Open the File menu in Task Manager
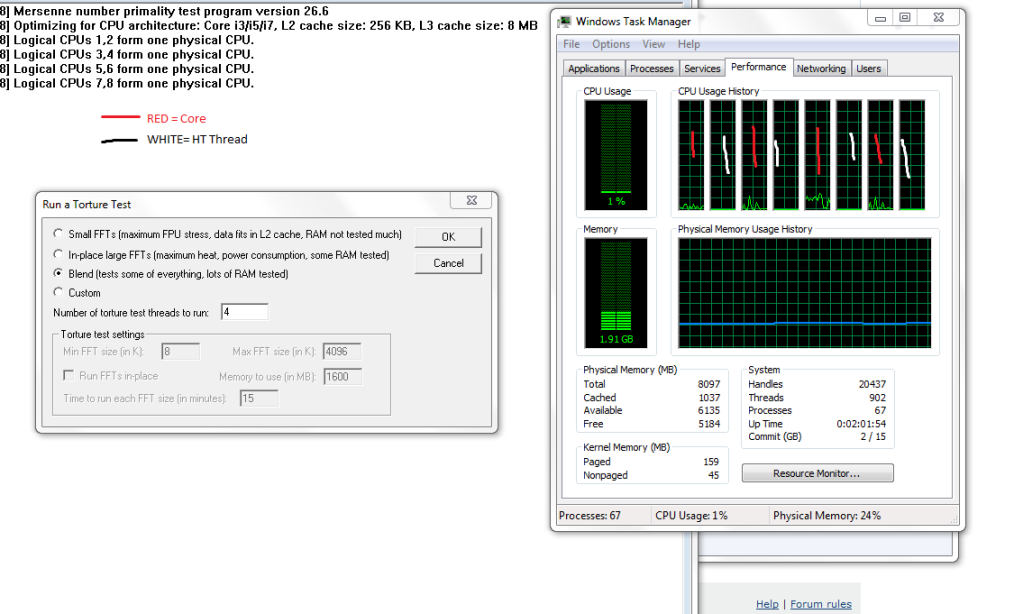This screenshot has height=614, width=1023. coord(572,44)
